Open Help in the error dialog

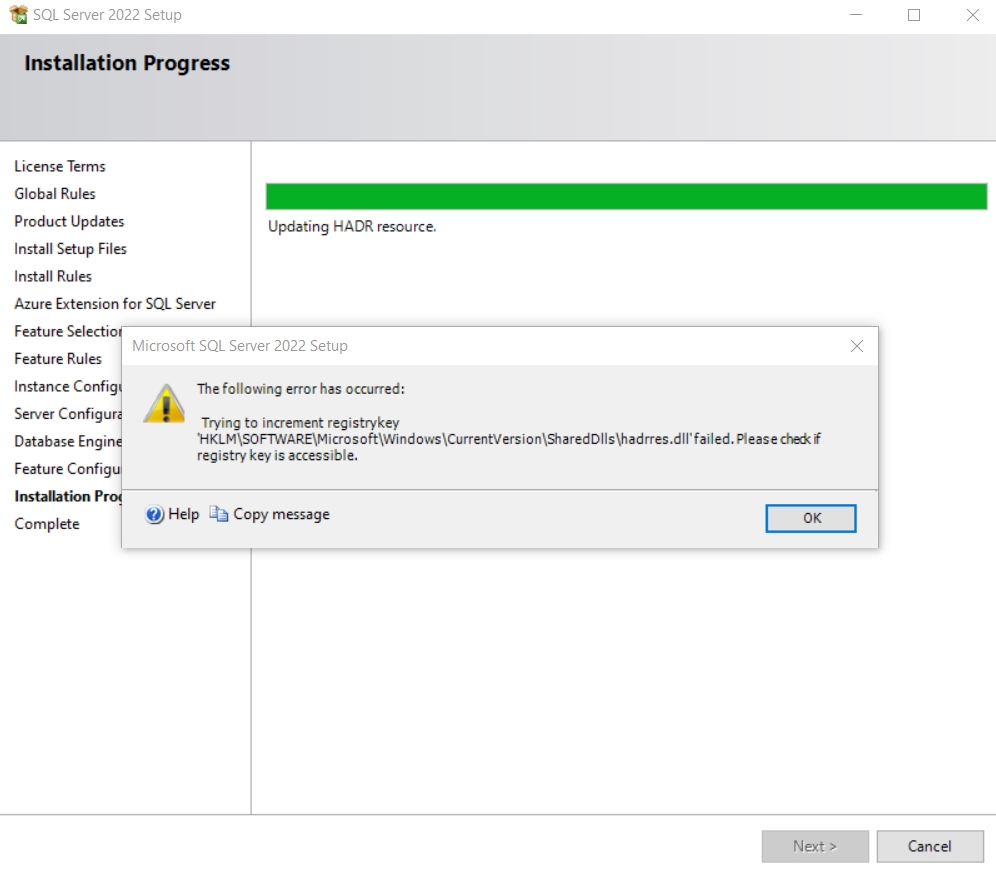(x=172, y=514)
